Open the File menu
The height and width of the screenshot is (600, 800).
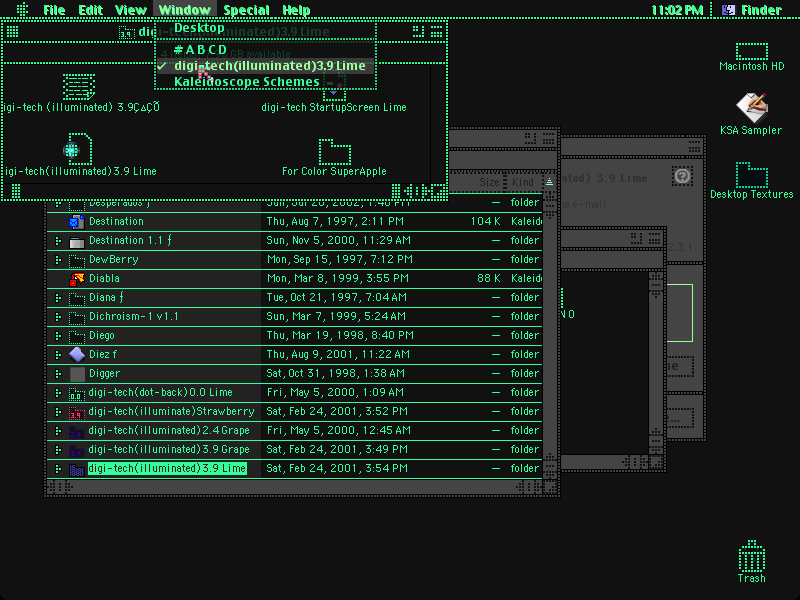click(x=54, y=10)
